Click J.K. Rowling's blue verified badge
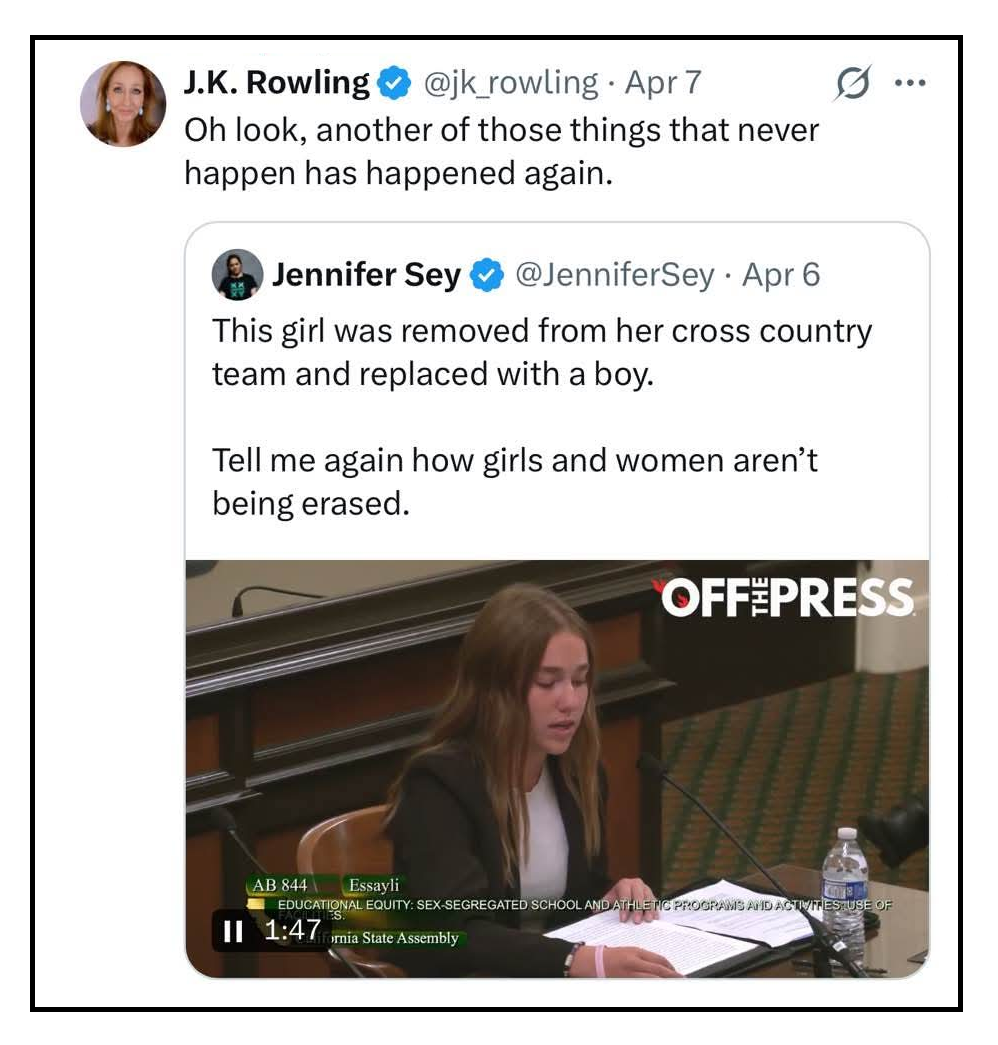Image resolution: width=998 pixels, height=1045 pixels. 396,84
